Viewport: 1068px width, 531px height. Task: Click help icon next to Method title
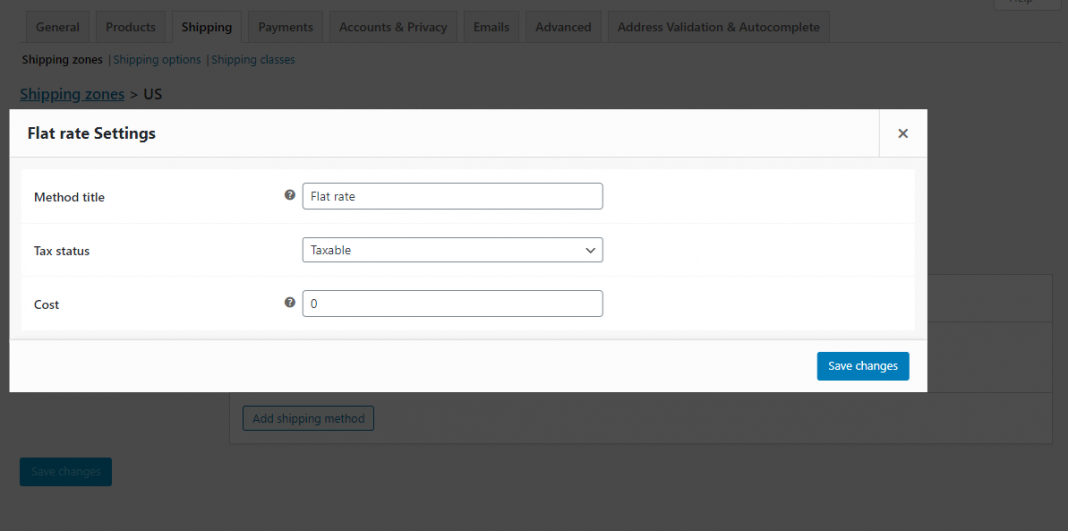click(289, 195)
